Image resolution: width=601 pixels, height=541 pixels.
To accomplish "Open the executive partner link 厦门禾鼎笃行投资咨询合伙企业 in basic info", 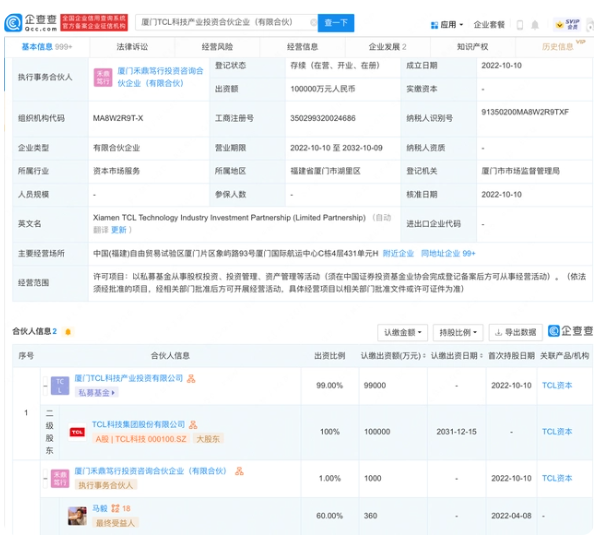I will coord(160,77).
